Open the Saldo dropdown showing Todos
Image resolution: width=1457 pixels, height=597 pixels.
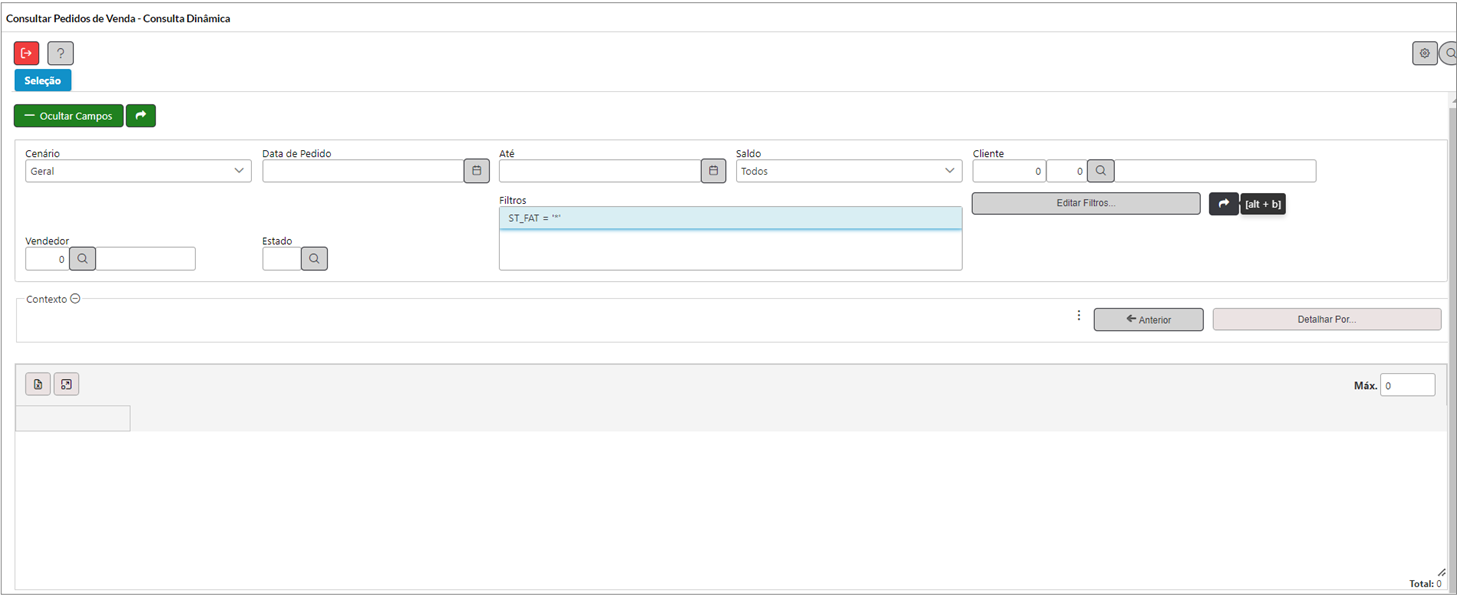point(849,171)
